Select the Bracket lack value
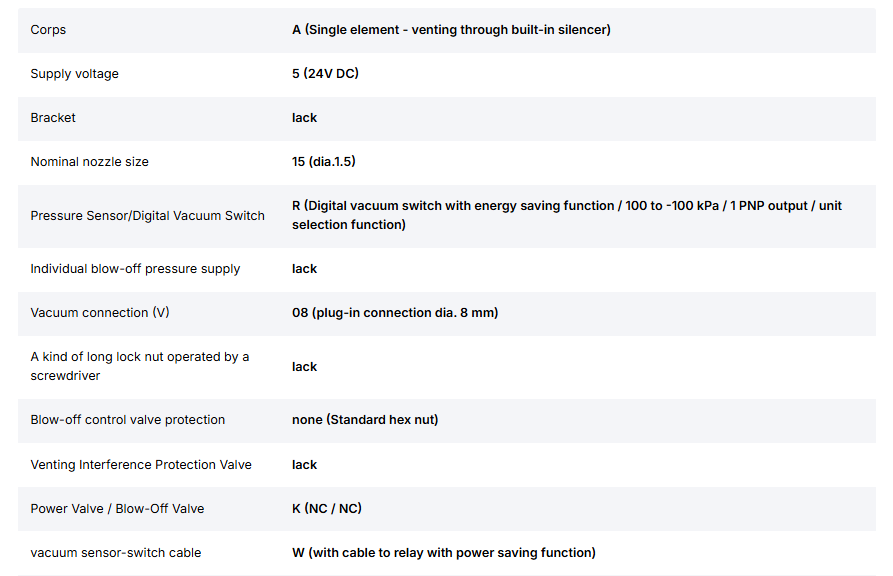Screen dimensions: 893x576 point(304,117)
